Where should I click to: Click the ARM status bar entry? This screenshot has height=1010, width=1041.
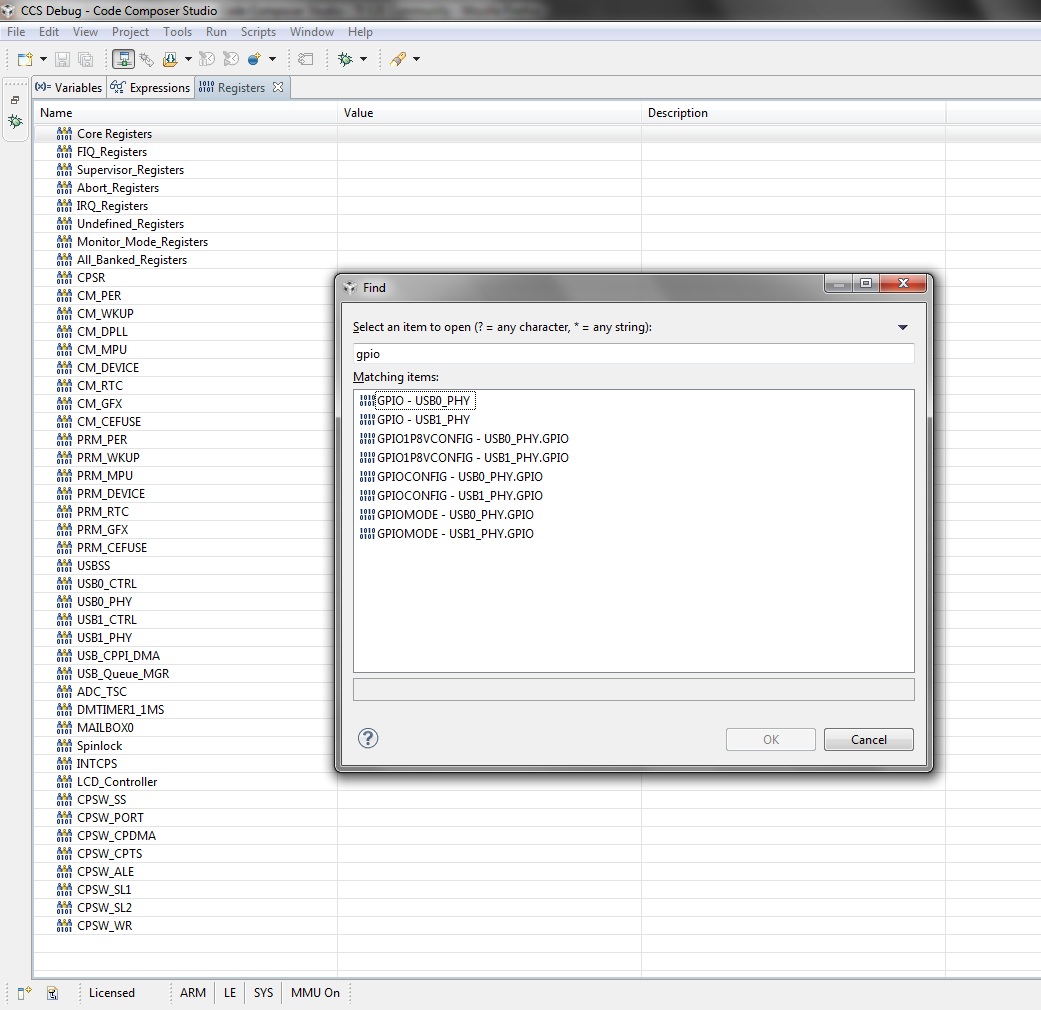(x=193, y=993)
